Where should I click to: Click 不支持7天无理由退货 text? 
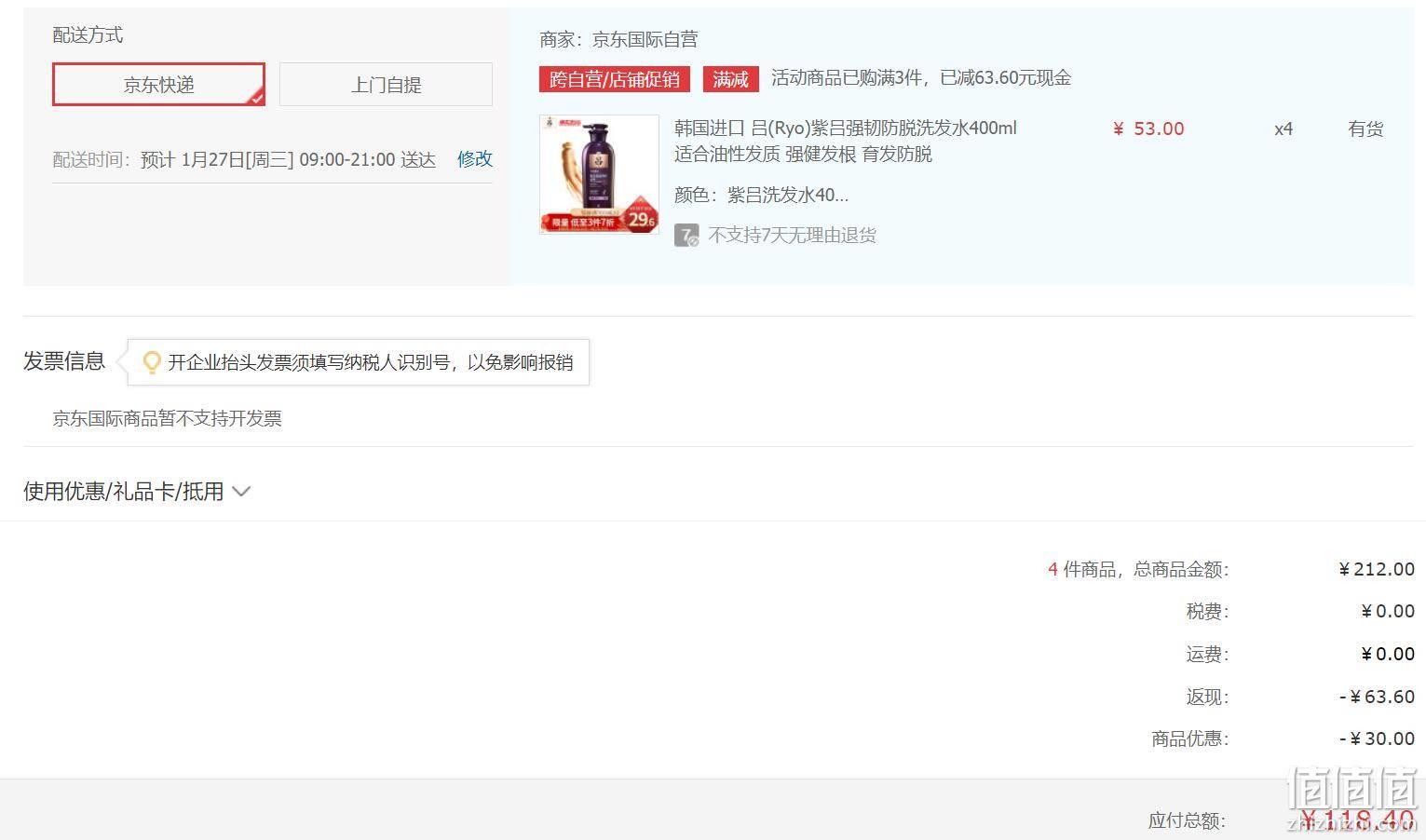793,236
